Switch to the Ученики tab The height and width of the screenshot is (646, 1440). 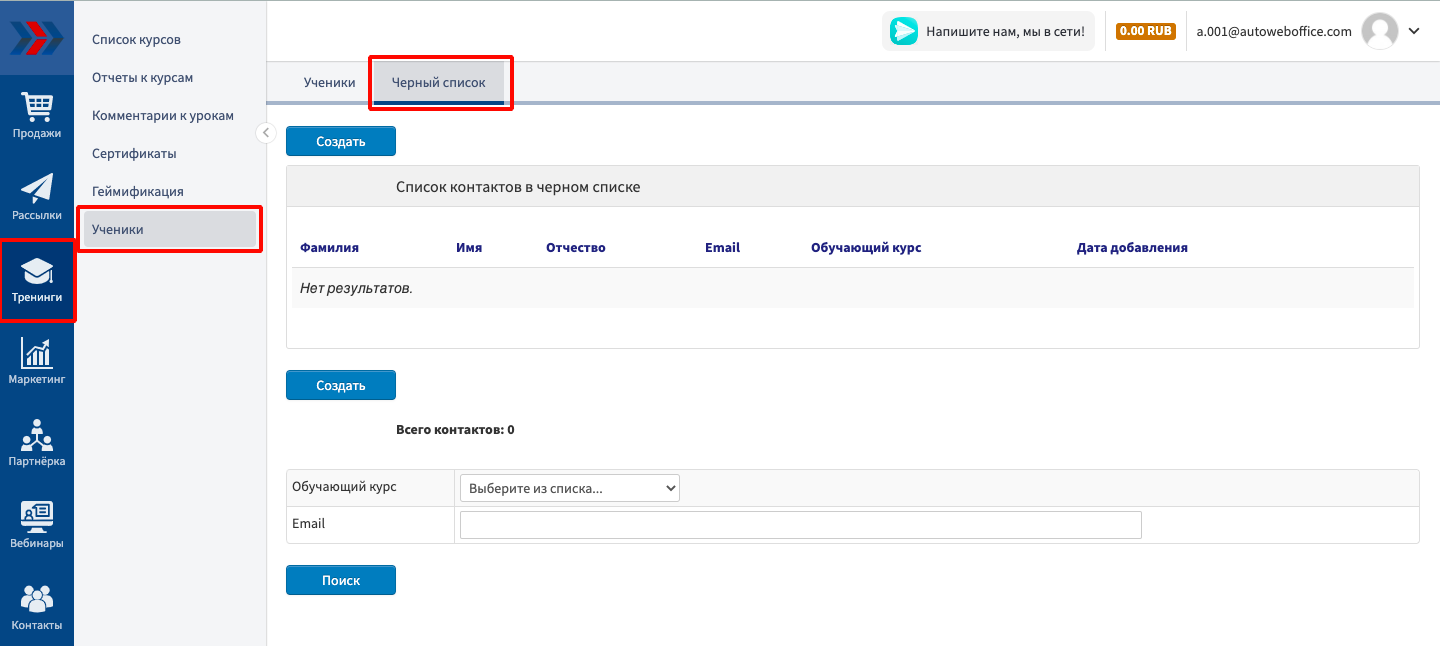click(329, 83)
